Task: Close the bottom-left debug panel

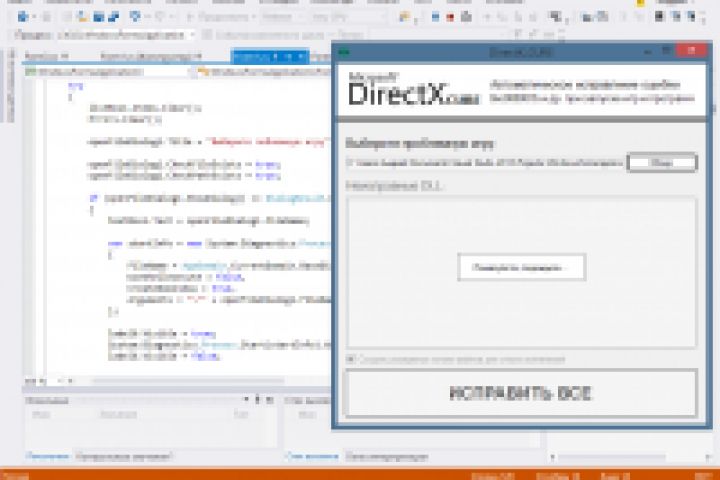Action: [270, 400]
